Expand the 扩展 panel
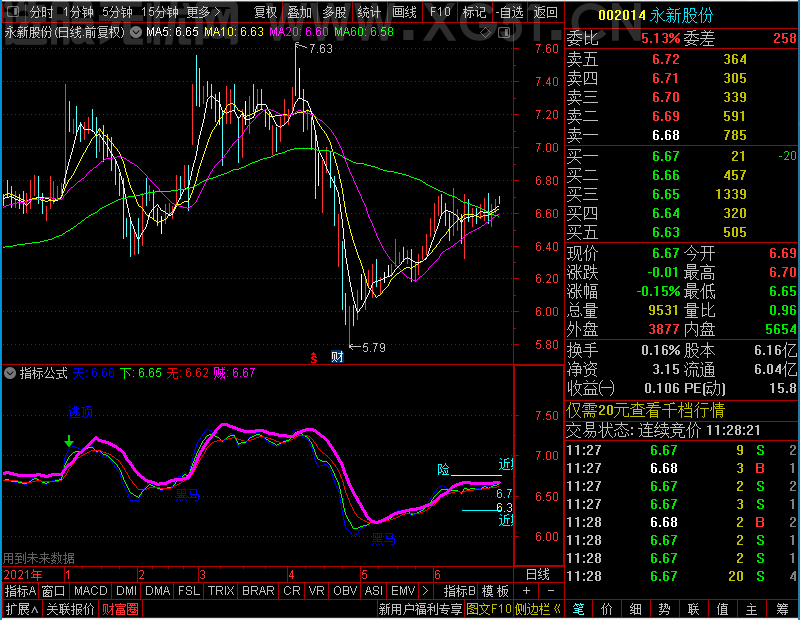Screen dimensions: 800x620 (x=21, y=609)
